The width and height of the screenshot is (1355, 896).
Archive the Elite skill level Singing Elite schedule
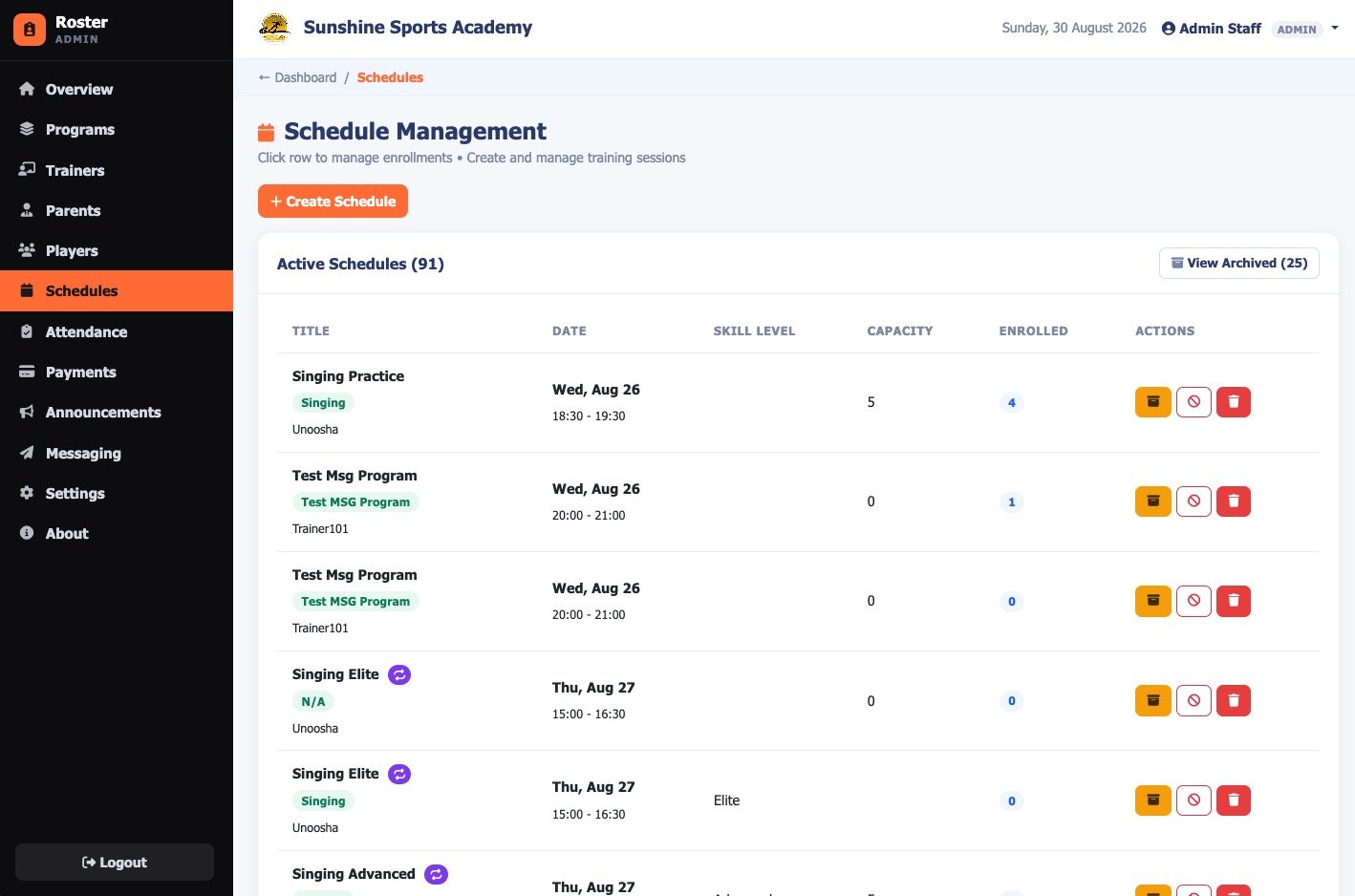1153,800
